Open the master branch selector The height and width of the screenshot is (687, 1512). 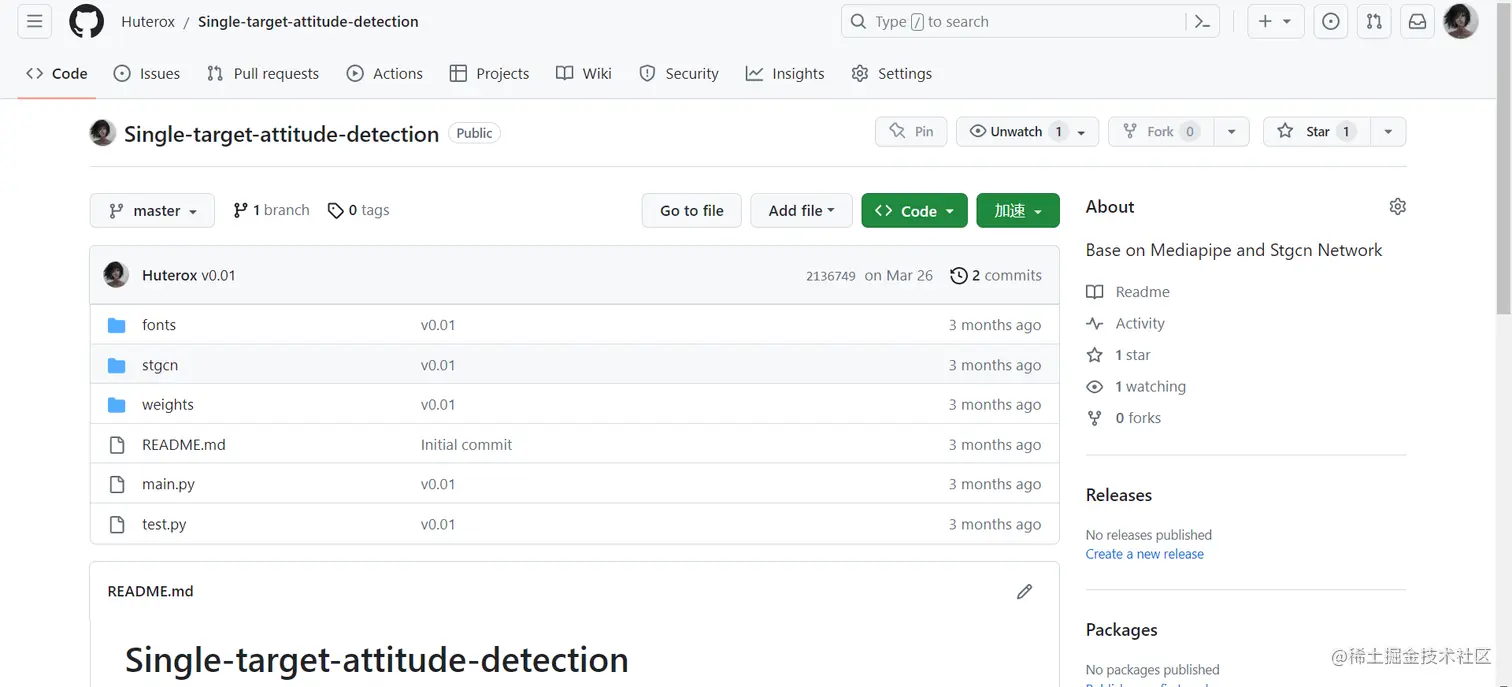pyautogui.click(x=152, y=210)
